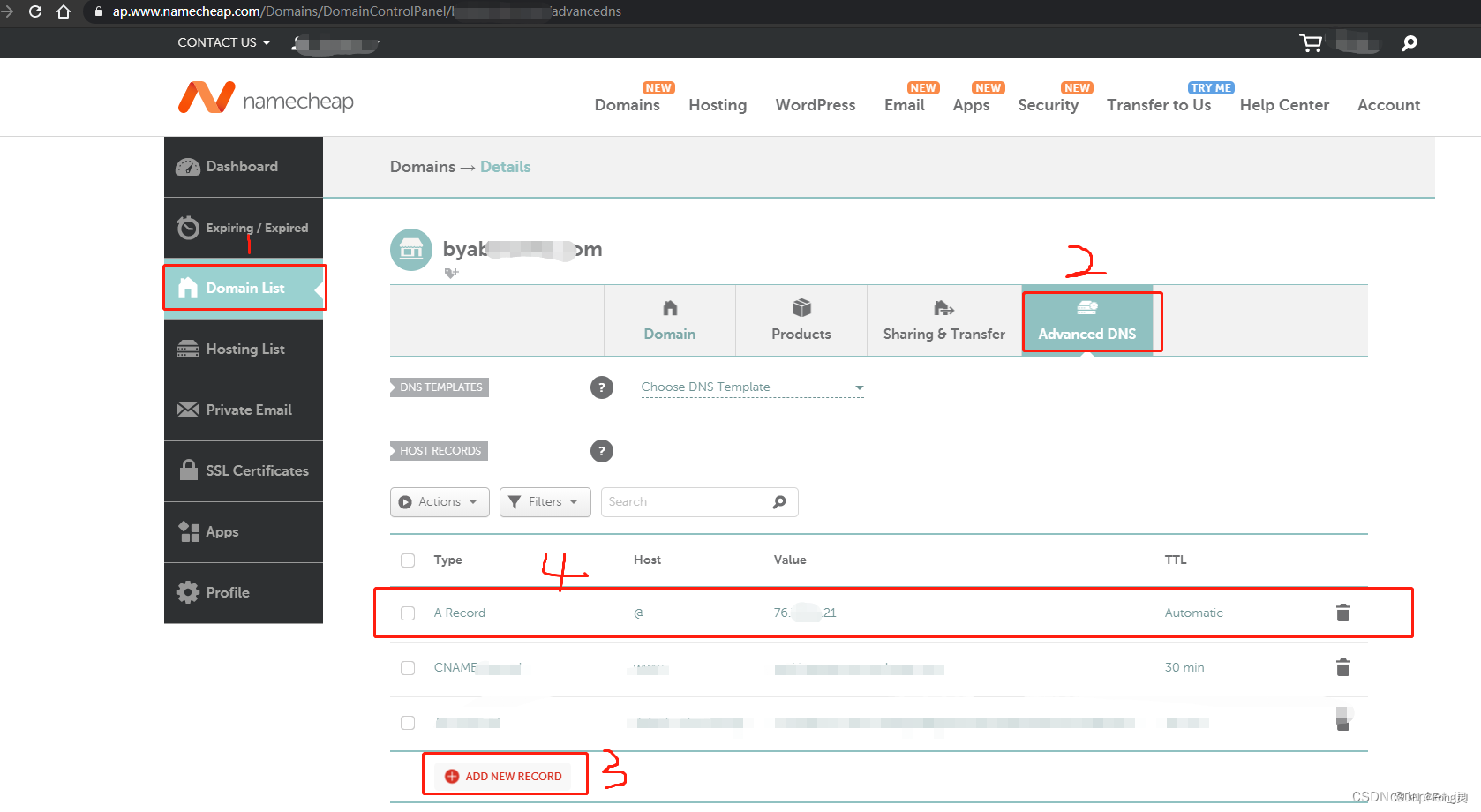Tick the CNAME row checkbox
Image resolution: width=1481 pixels, height=812 pixels.
pos(408,668)
